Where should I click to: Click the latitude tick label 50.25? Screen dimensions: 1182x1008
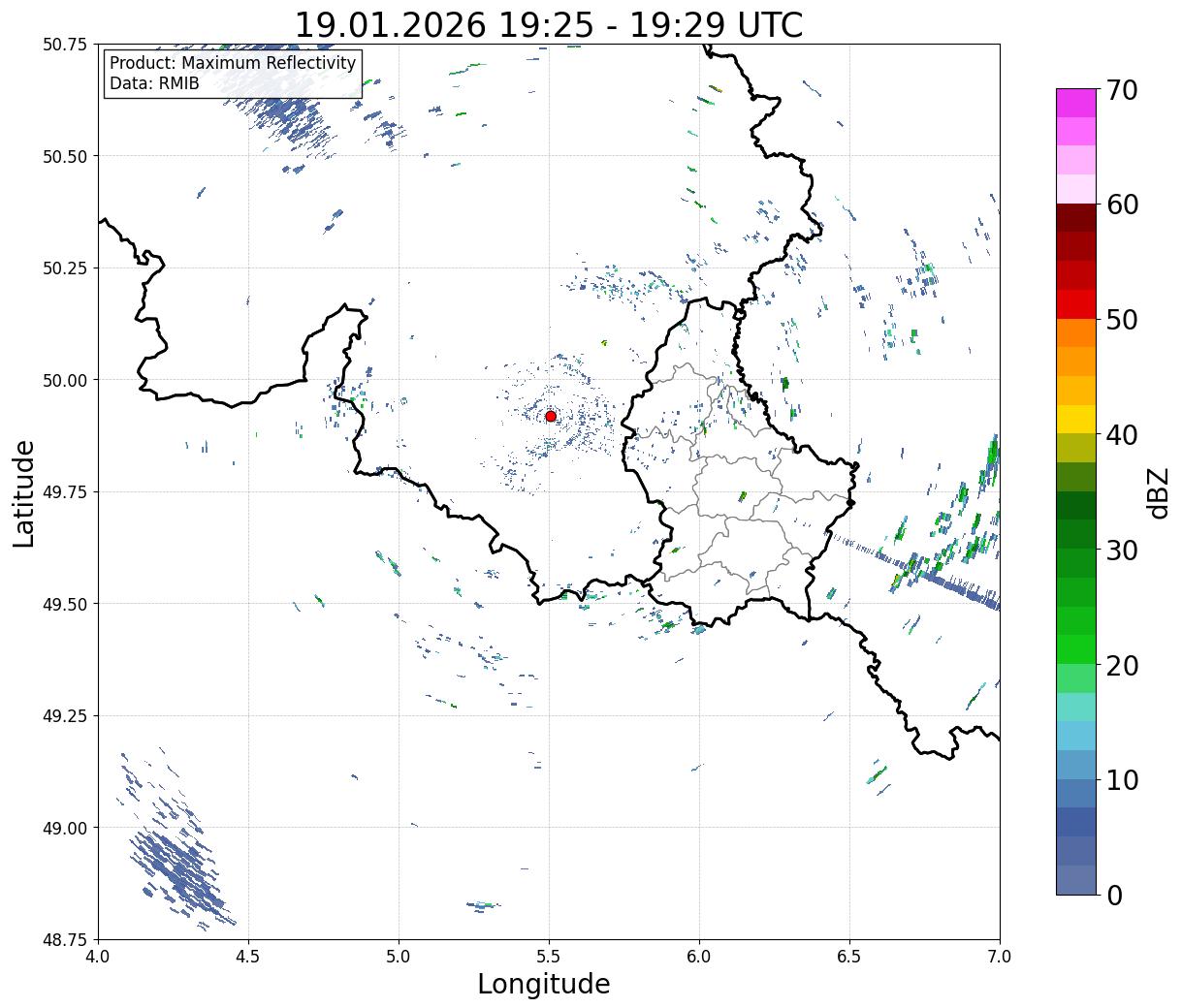coord(65,268)
